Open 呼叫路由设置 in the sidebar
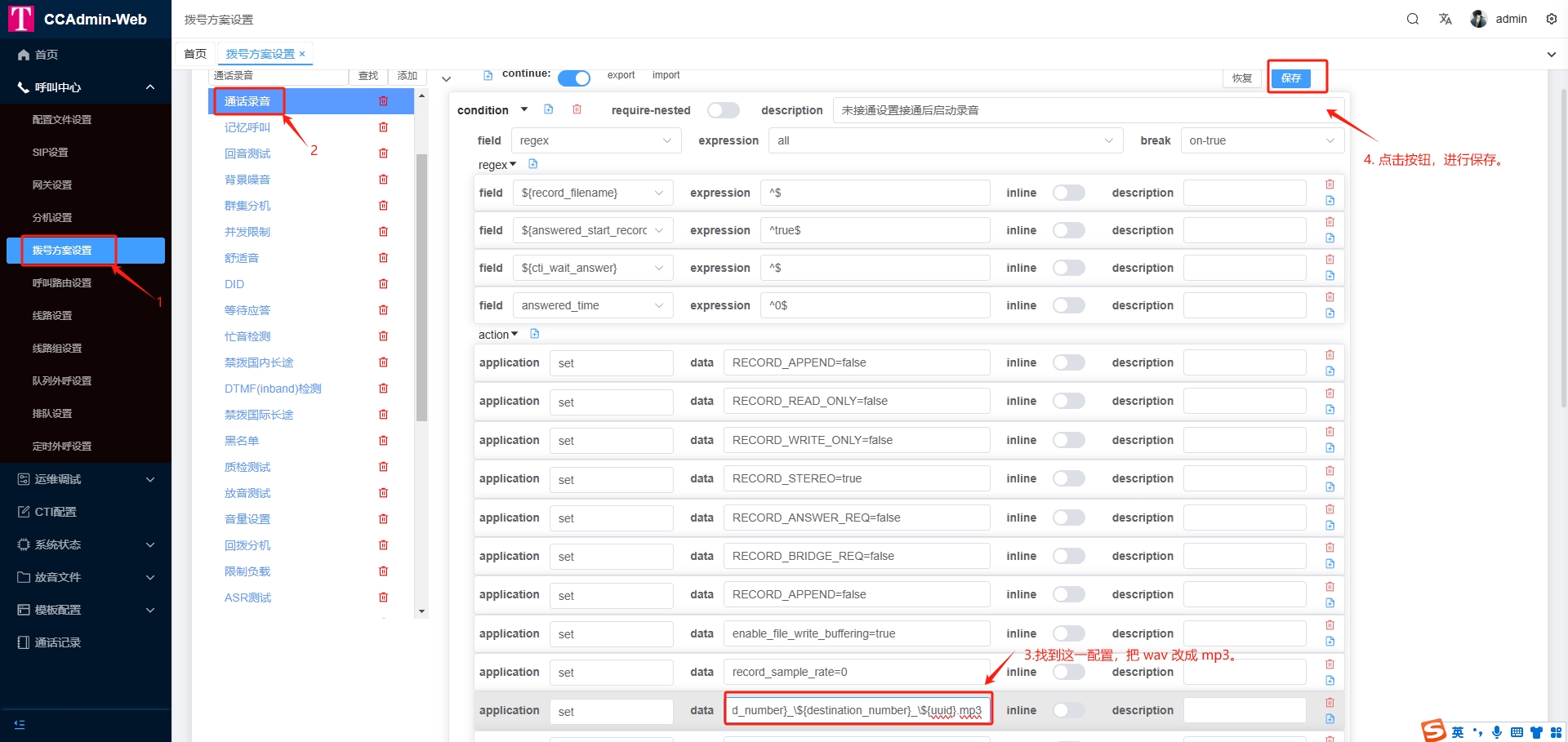 62,283
